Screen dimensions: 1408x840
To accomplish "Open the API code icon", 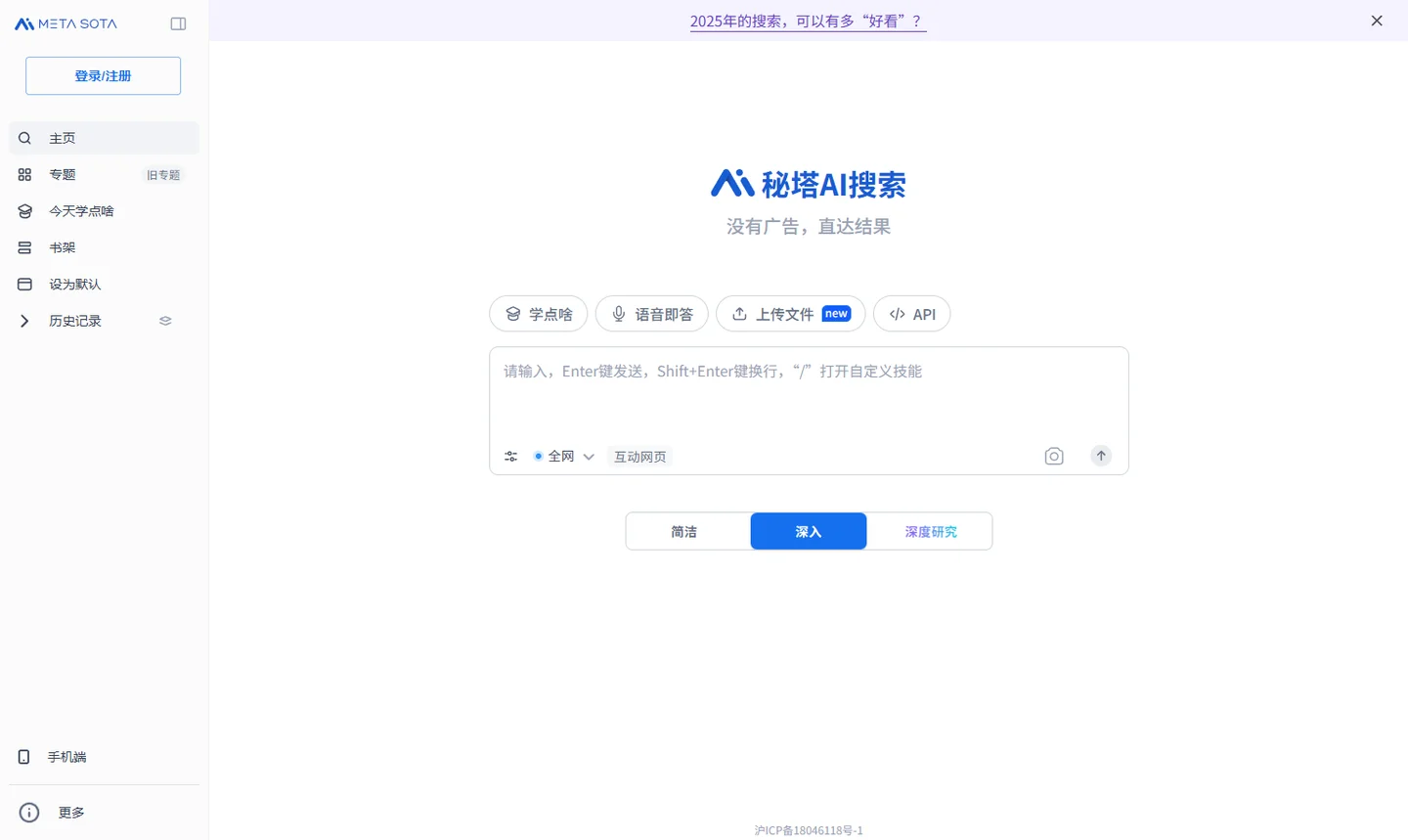I will point(897,313).
